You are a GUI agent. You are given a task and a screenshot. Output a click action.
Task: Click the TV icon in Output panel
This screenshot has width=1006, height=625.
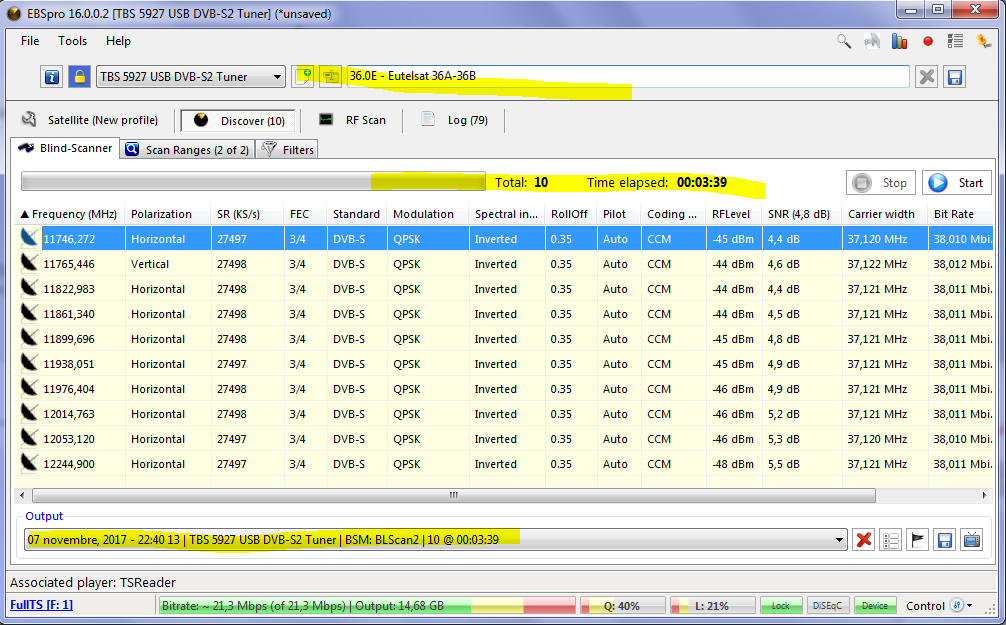971,540
